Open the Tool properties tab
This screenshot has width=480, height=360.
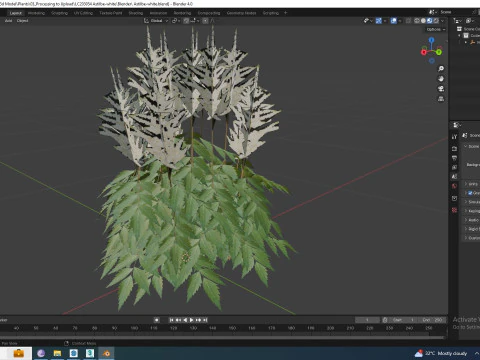click(x=454, y=137)
